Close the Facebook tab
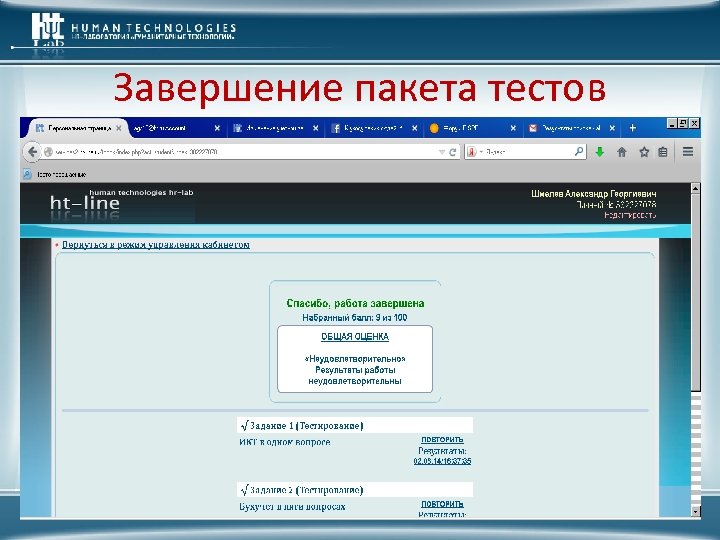 pyautogui.click(x=415, y=128)
